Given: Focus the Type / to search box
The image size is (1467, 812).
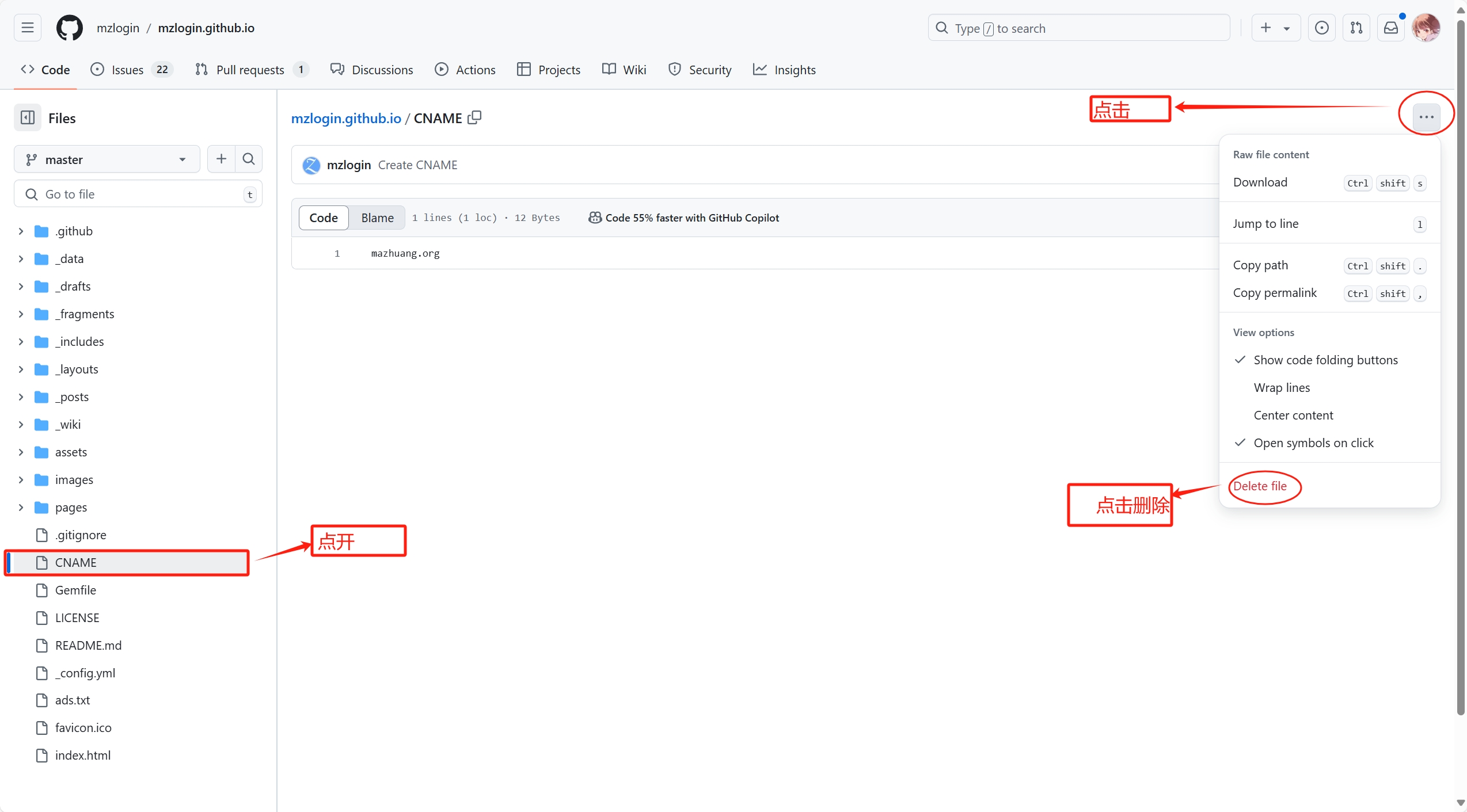Looking at the screenshot, I should (x=1079, y=28).
